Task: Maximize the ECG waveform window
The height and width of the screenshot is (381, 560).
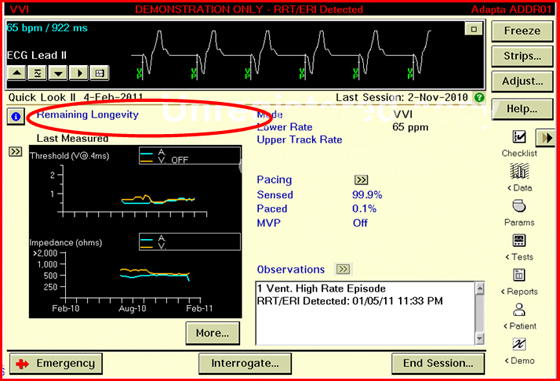Action: click(474, 29)
